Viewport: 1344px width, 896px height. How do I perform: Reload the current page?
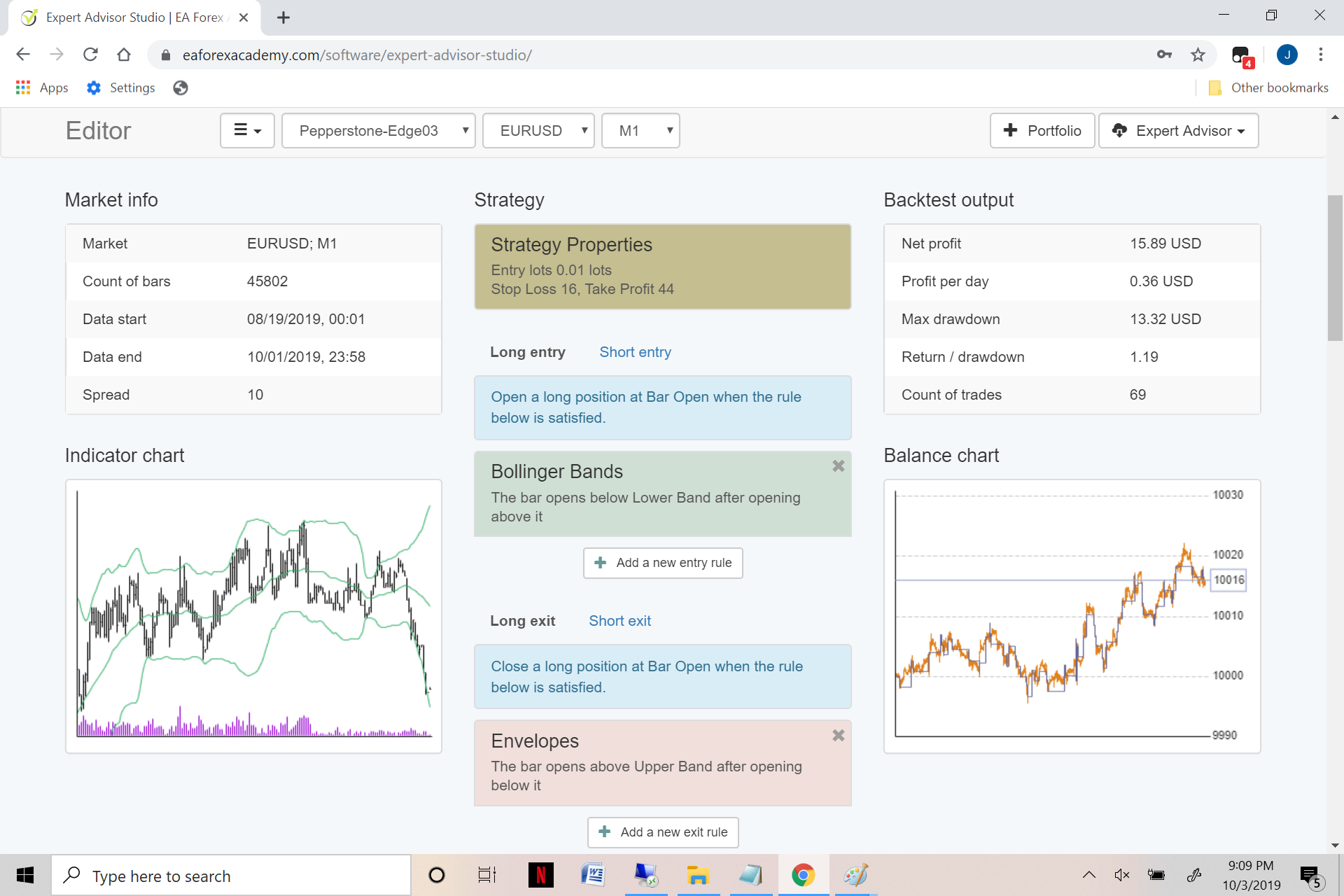pos(90,55)
